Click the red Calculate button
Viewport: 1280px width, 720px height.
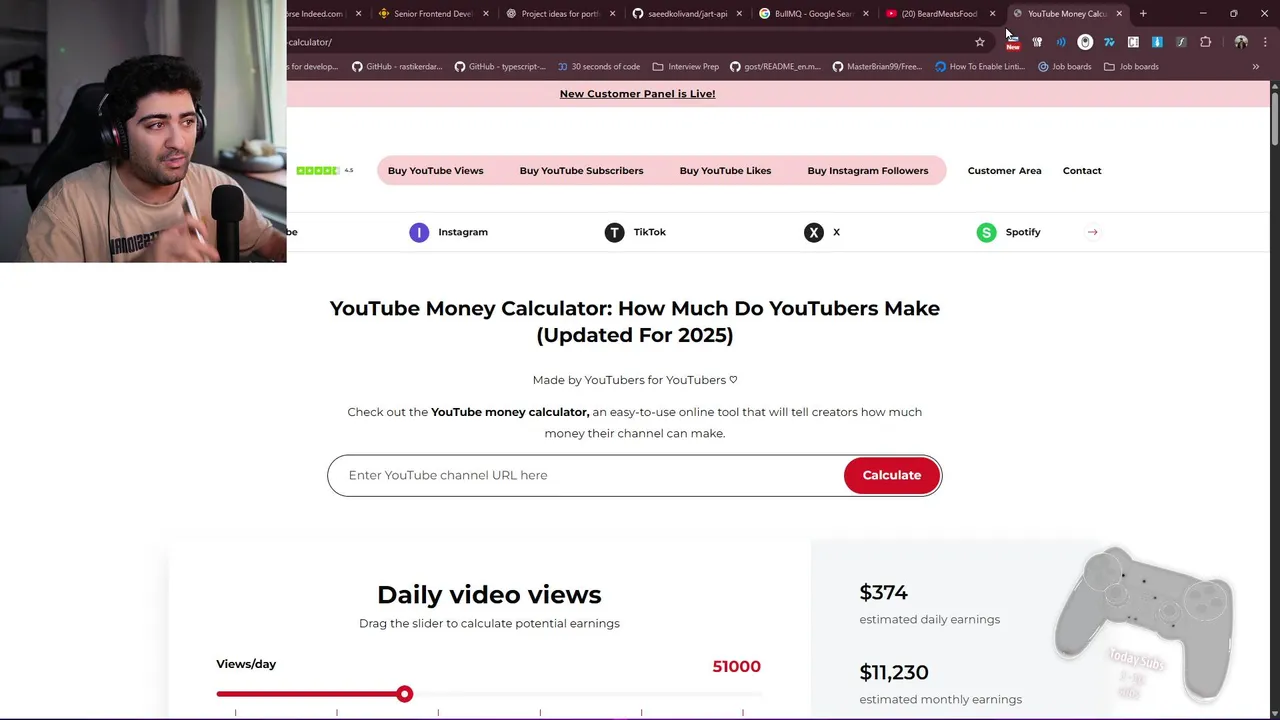(892, 475)
